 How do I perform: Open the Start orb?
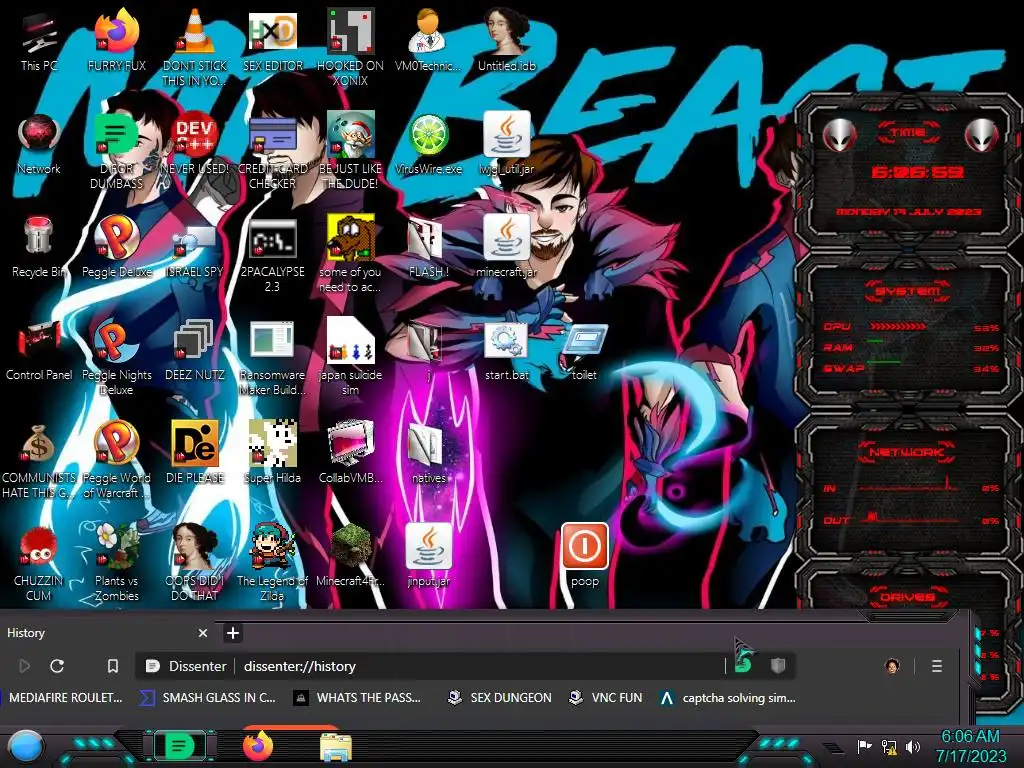tap(26, 746)
